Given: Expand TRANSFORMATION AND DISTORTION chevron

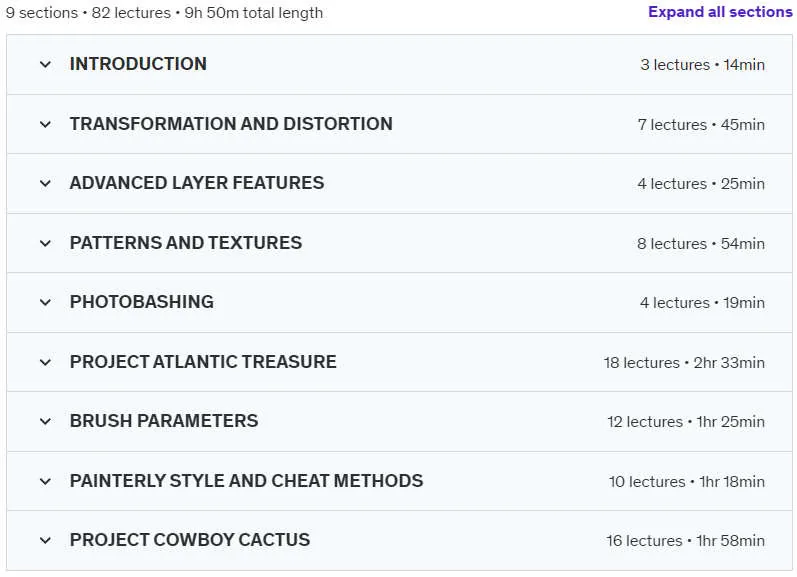Looking at the screenshot, I should pos(45,125).
